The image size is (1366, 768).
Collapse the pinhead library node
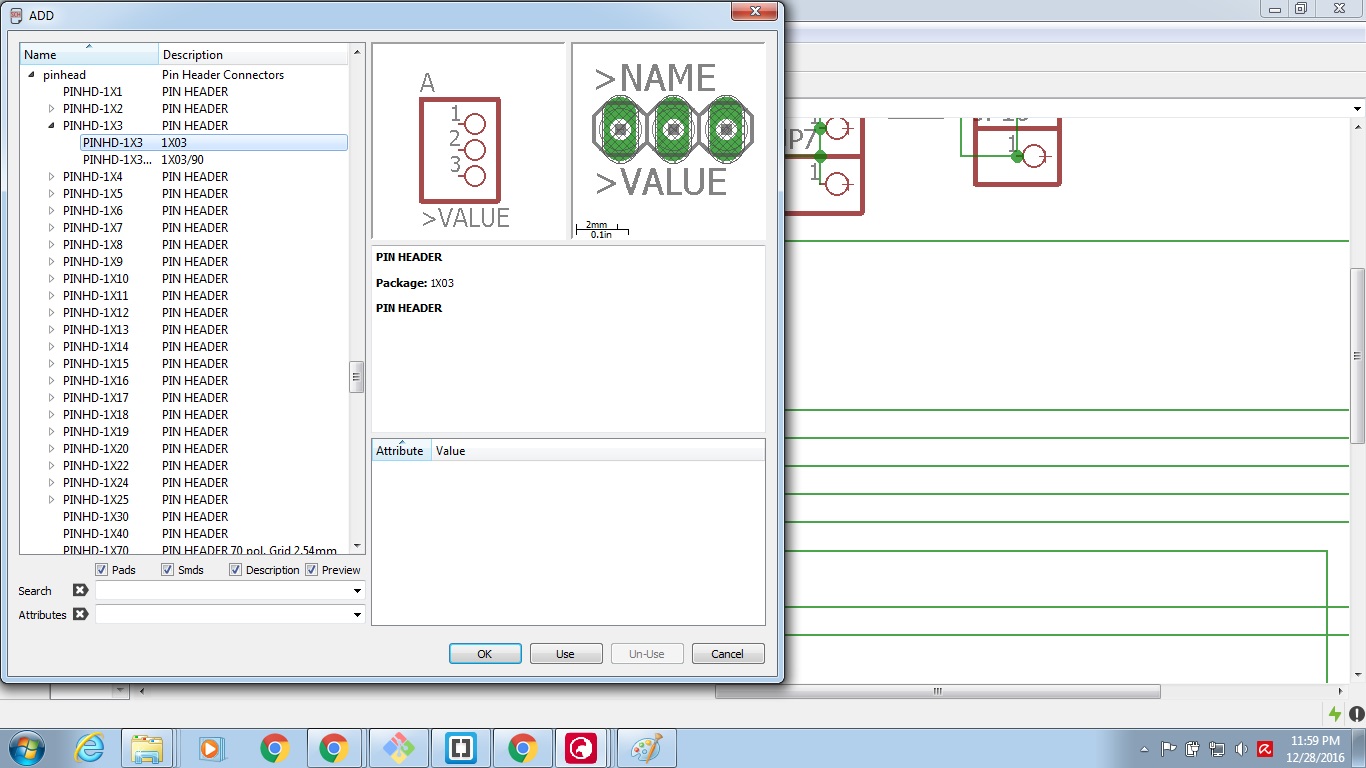coord(31,75)
